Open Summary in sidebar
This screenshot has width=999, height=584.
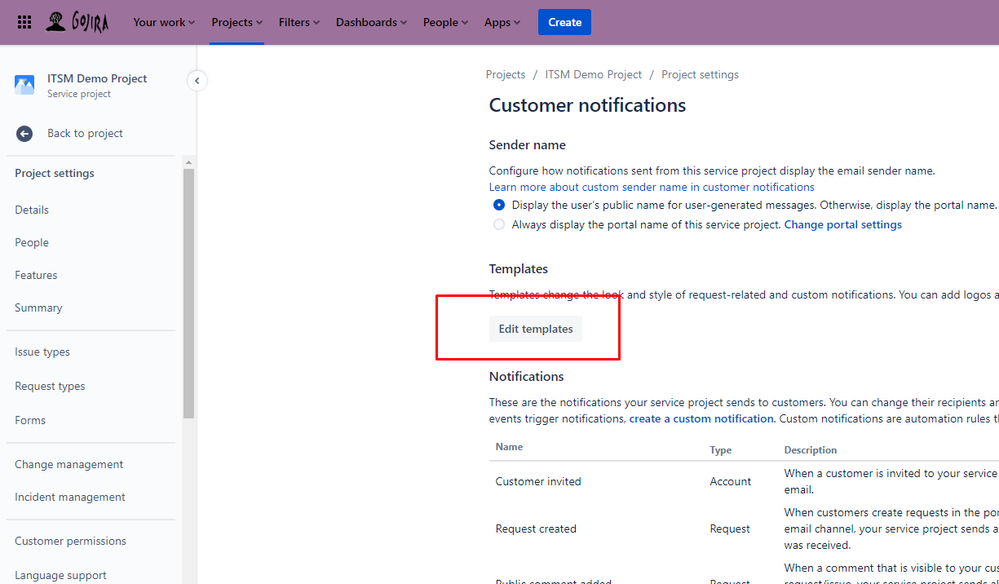[39, 308]
